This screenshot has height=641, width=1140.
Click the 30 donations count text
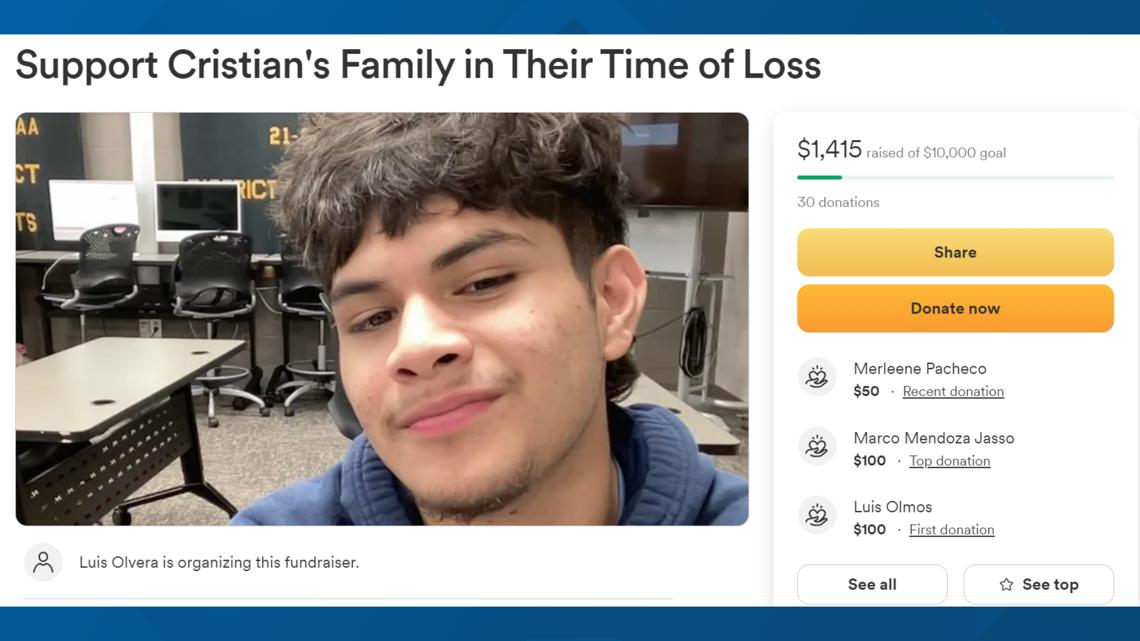tap(838, 202)
